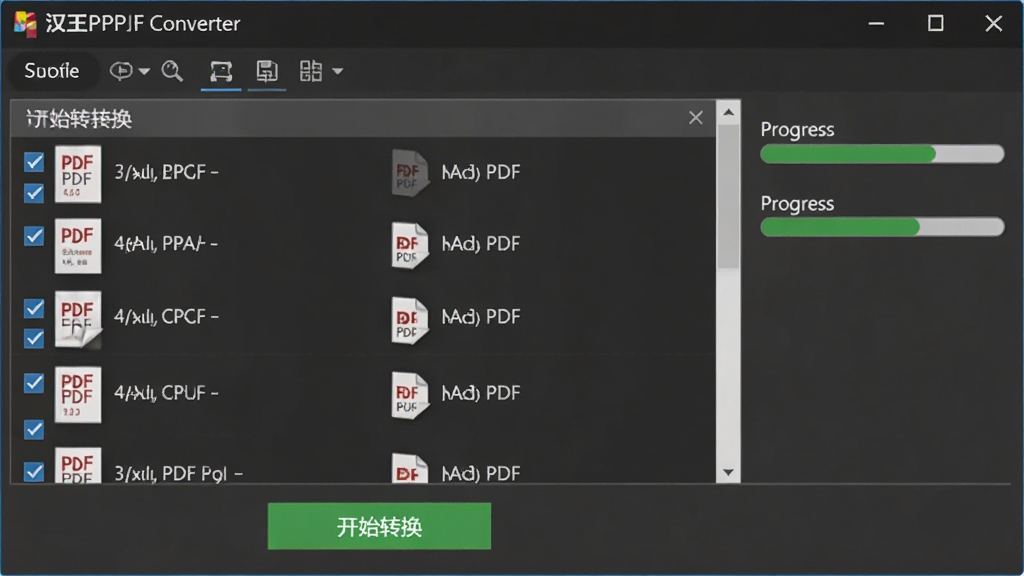Expand the dropdown arrow beside play bubble icon
Screen dimensions: 1024x576
coord(144,71)
